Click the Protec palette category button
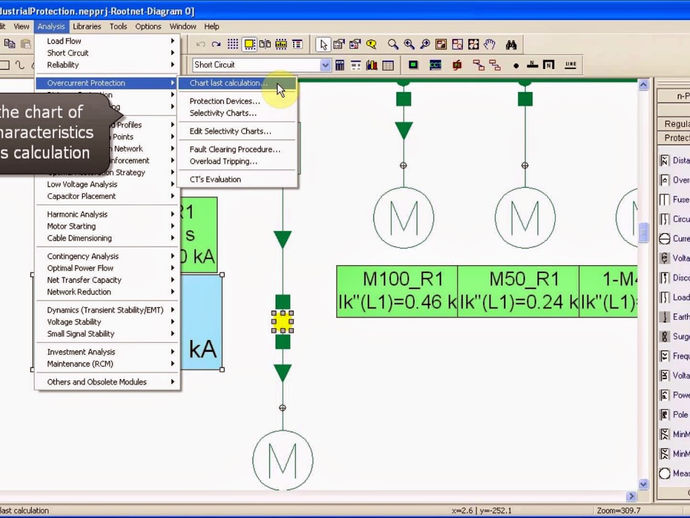The width and height of the screenshot is (690, 518). (673, 138)
